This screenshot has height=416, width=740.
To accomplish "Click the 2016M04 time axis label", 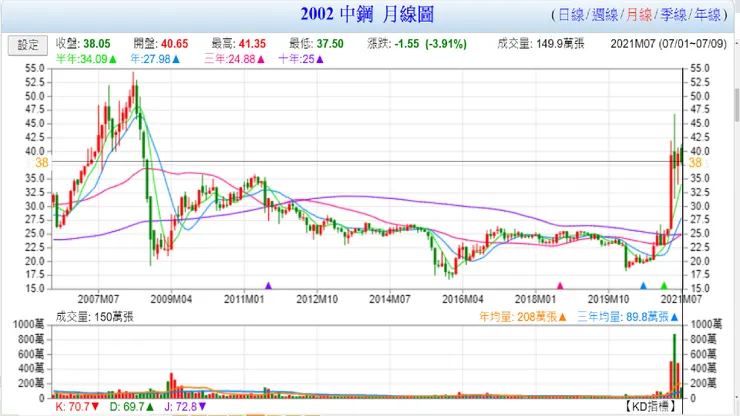I will pyautogui.click(x=462, y=299).
